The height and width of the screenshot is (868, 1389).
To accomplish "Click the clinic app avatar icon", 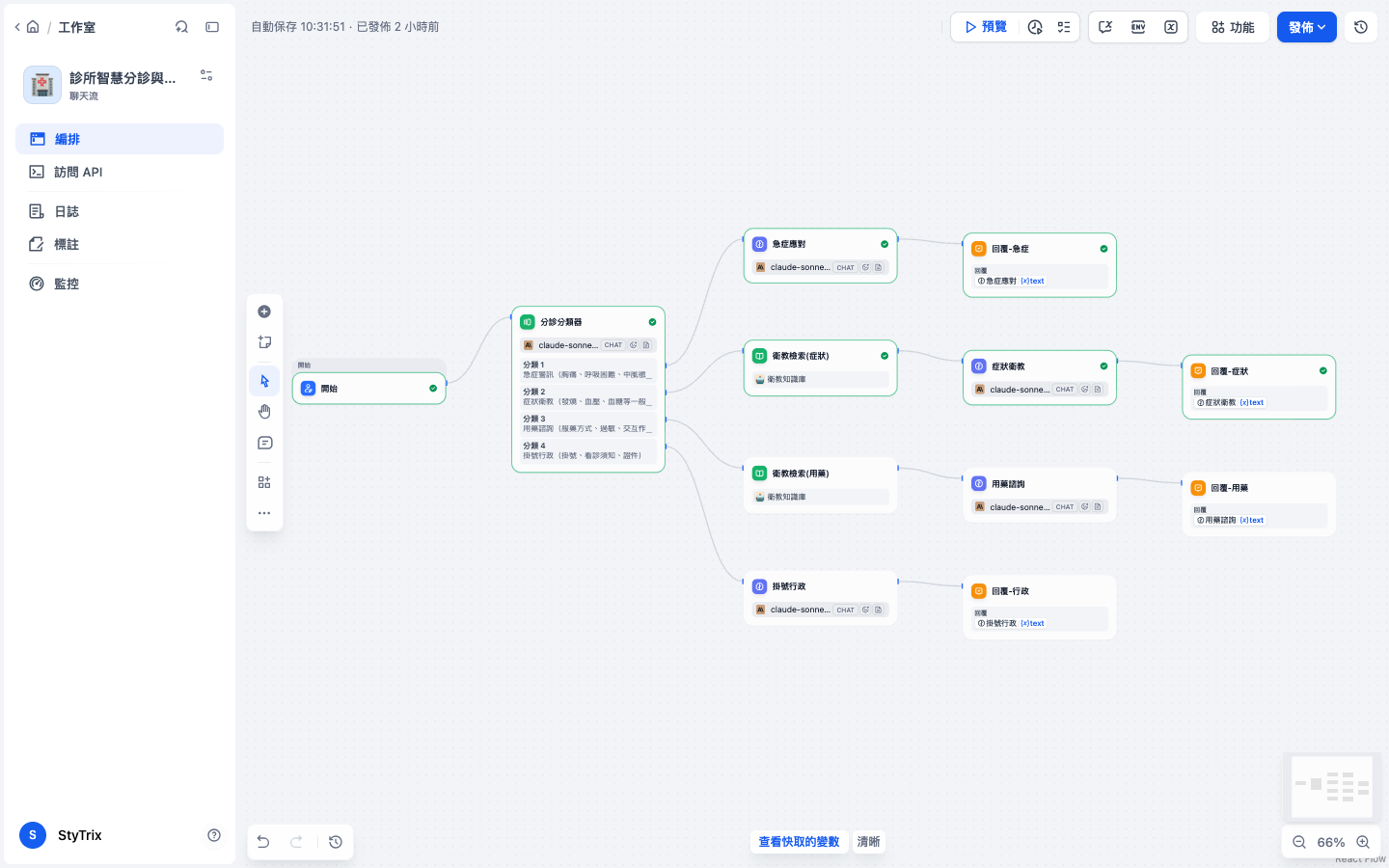I will [x=42, y=85].
